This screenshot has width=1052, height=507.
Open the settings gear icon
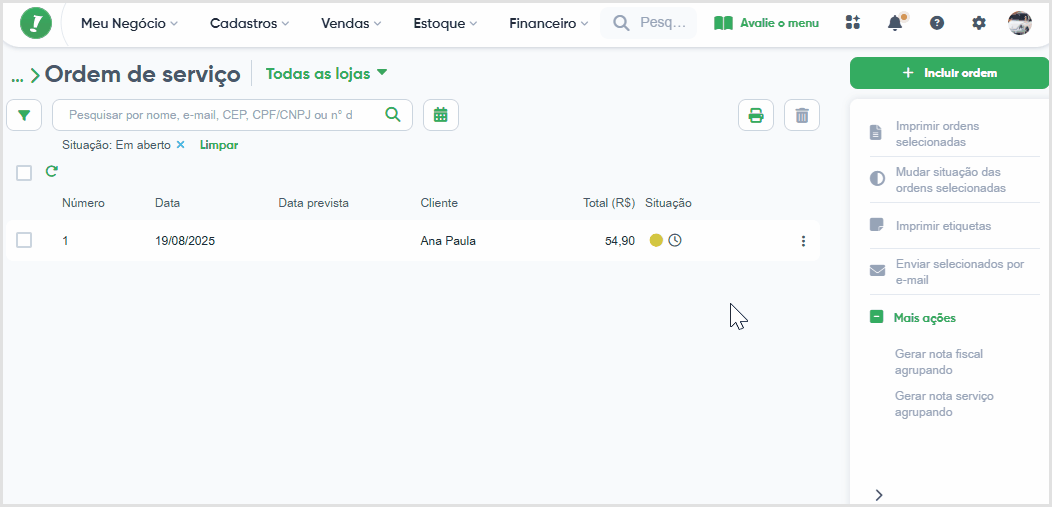point(979,23)
